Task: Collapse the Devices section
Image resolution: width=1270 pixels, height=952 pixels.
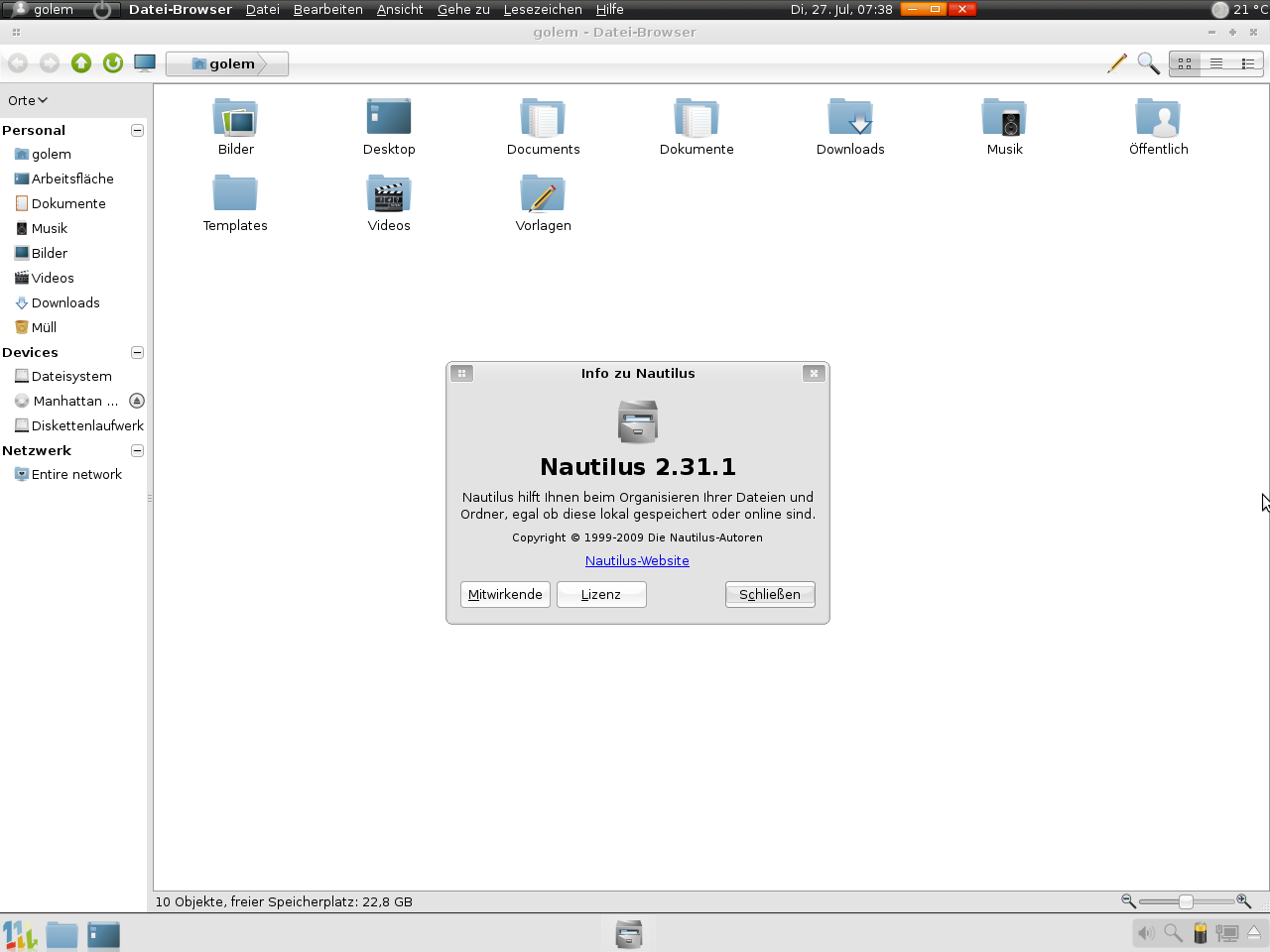Action: [x=137, y=352]
